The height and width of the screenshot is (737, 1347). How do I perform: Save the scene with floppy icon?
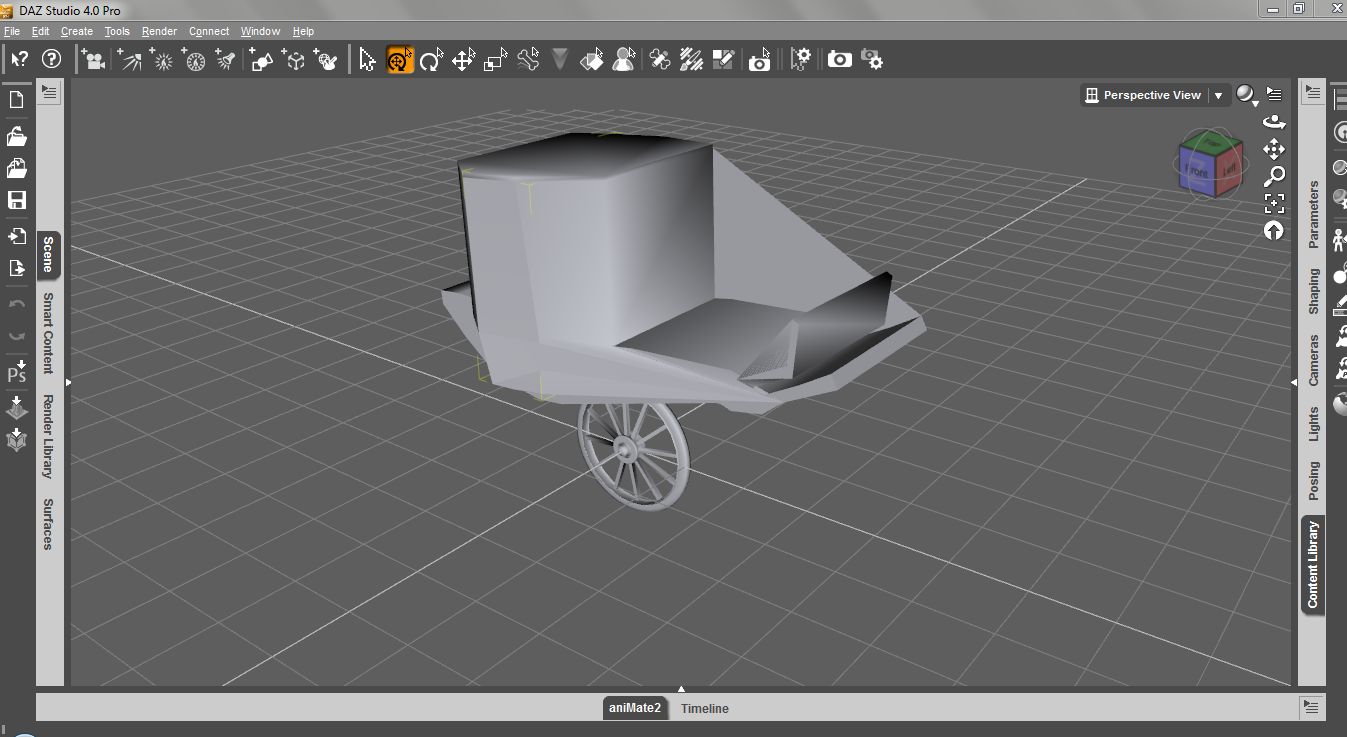point(16,200)
